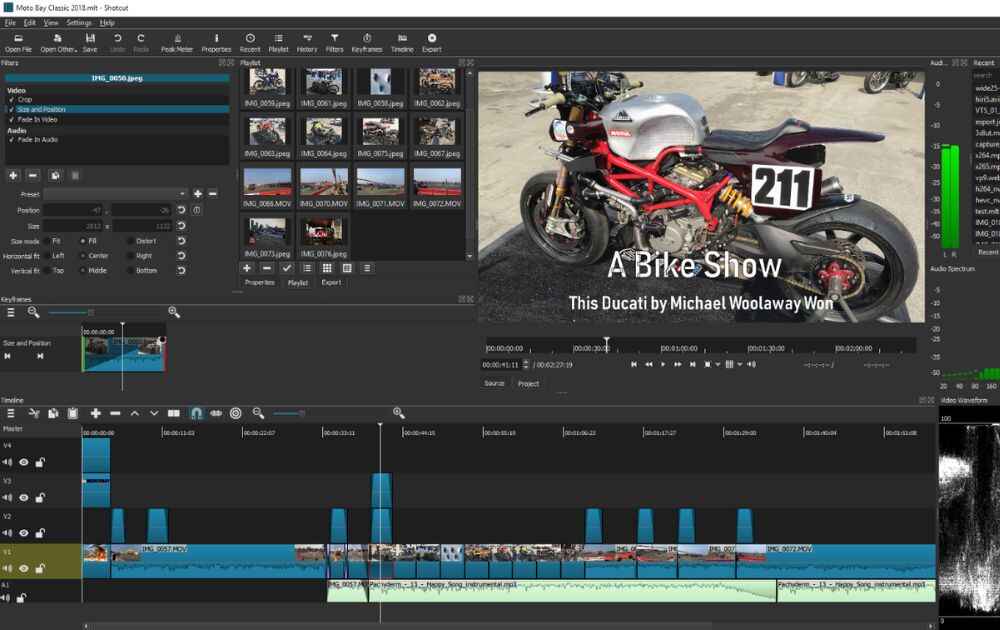This screenshot has width=1000, height=630.
Task: Open the File menu
Action: coord(10,22)
